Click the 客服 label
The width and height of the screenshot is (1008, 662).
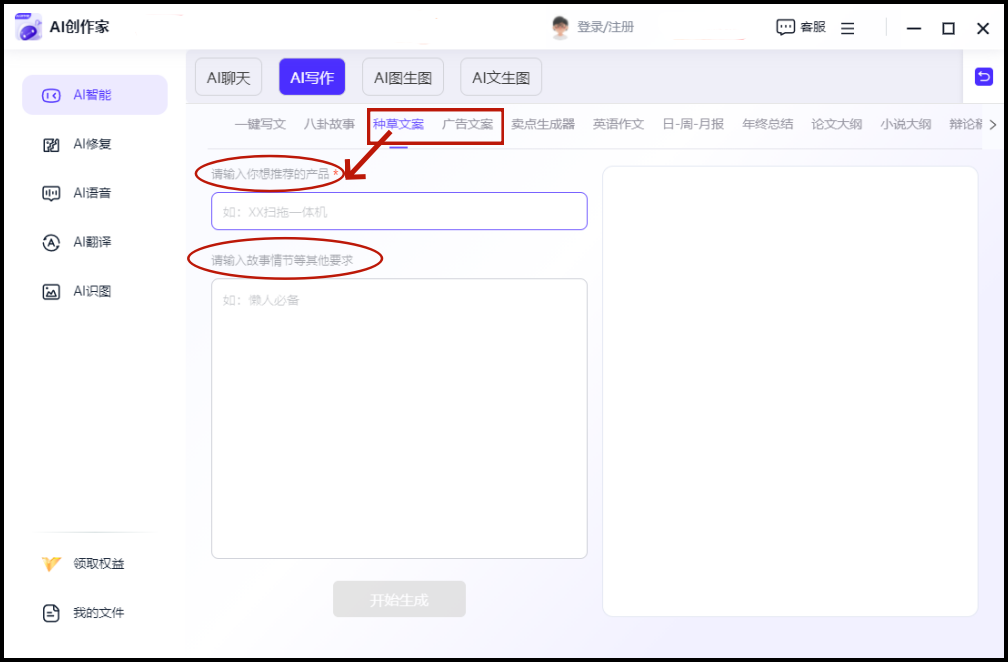coord(813,27)
